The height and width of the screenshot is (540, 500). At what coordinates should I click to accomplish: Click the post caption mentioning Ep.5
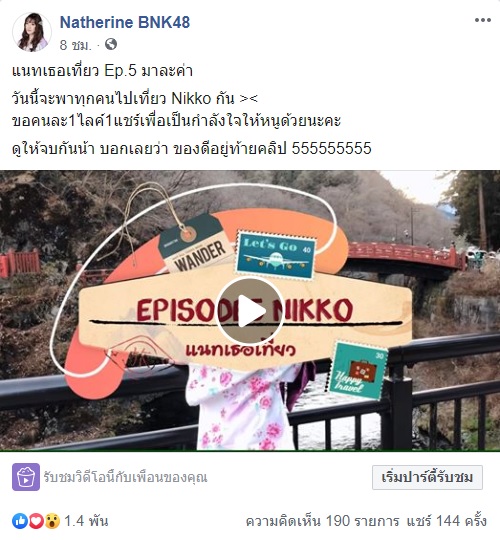102,71
